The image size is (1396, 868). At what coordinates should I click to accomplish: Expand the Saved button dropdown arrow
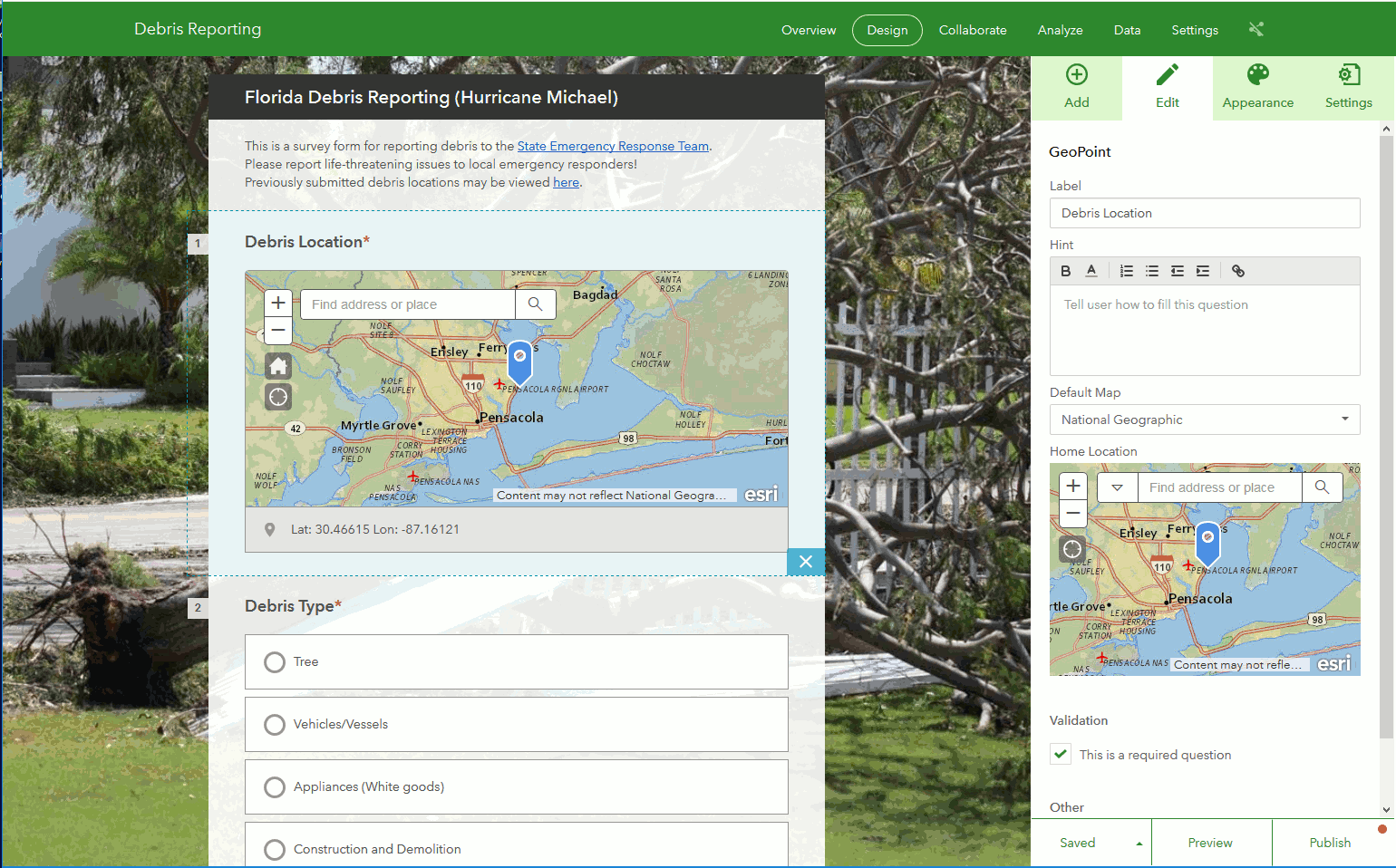coord(1139,844)
